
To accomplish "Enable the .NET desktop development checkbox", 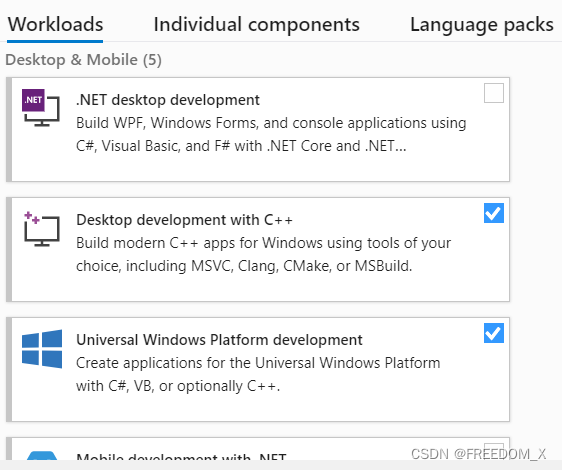I will 494,93.
